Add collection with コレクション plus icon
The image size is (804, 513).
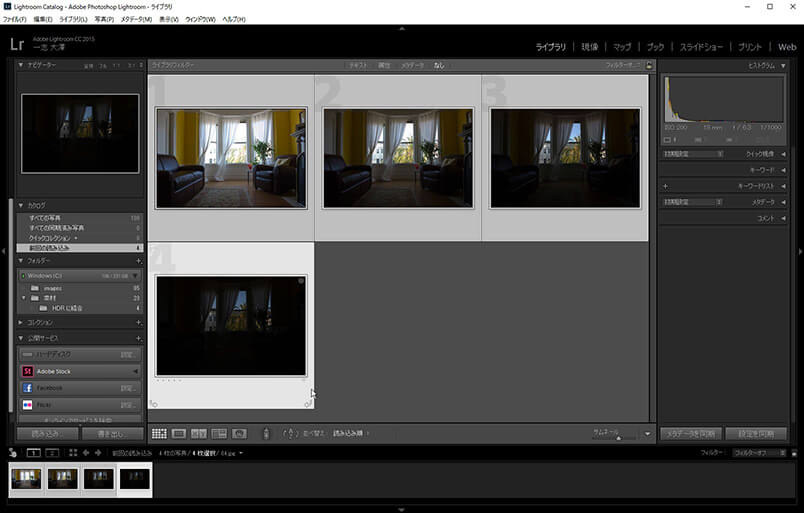click(138, 323)
